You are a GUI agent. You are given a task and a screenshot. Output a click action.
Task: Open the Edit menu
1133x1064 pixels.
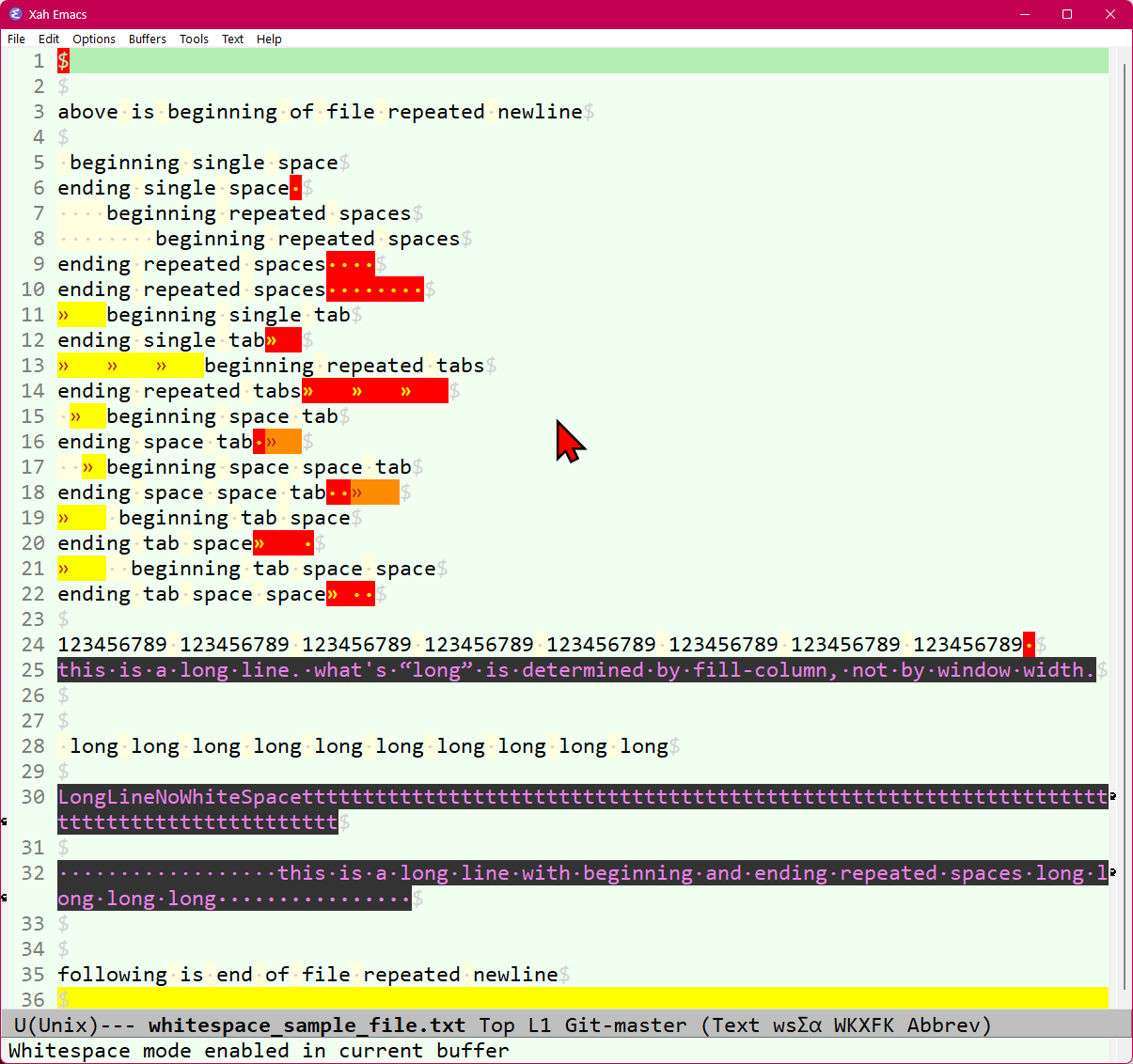[49, 39]
